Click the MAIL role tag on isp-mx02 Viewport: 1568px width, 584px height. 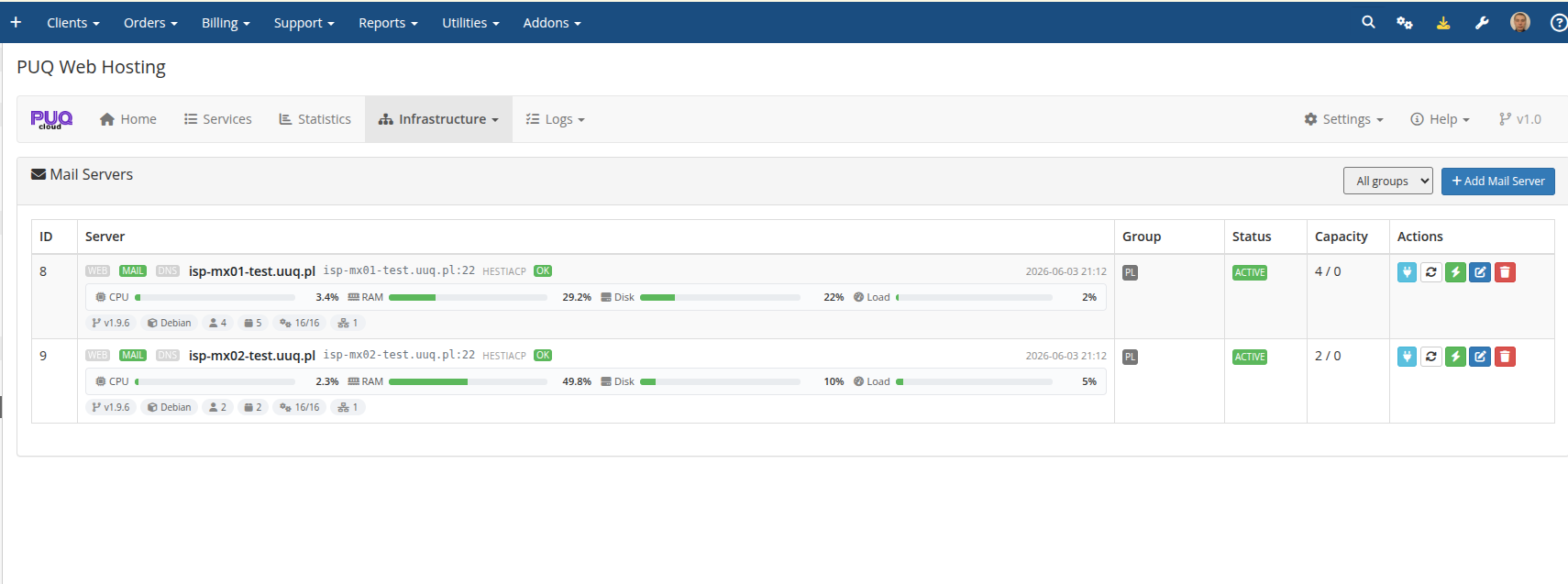(133, 356)
